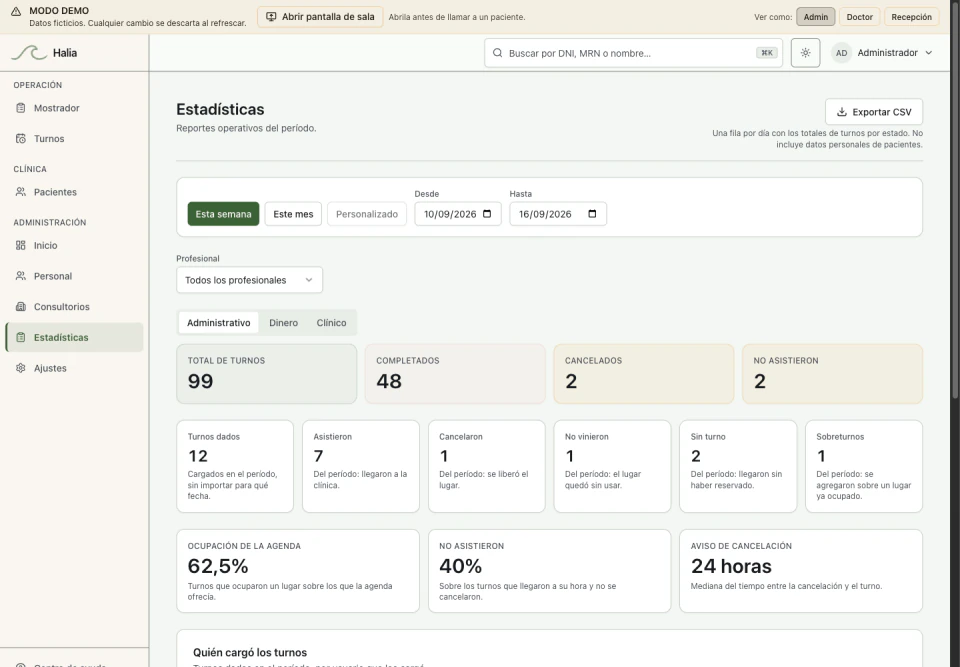This screenshot has height=667, width=960.
Task: Focus the DNI, MRN o nombre search field
Action: tap(633, 53)
